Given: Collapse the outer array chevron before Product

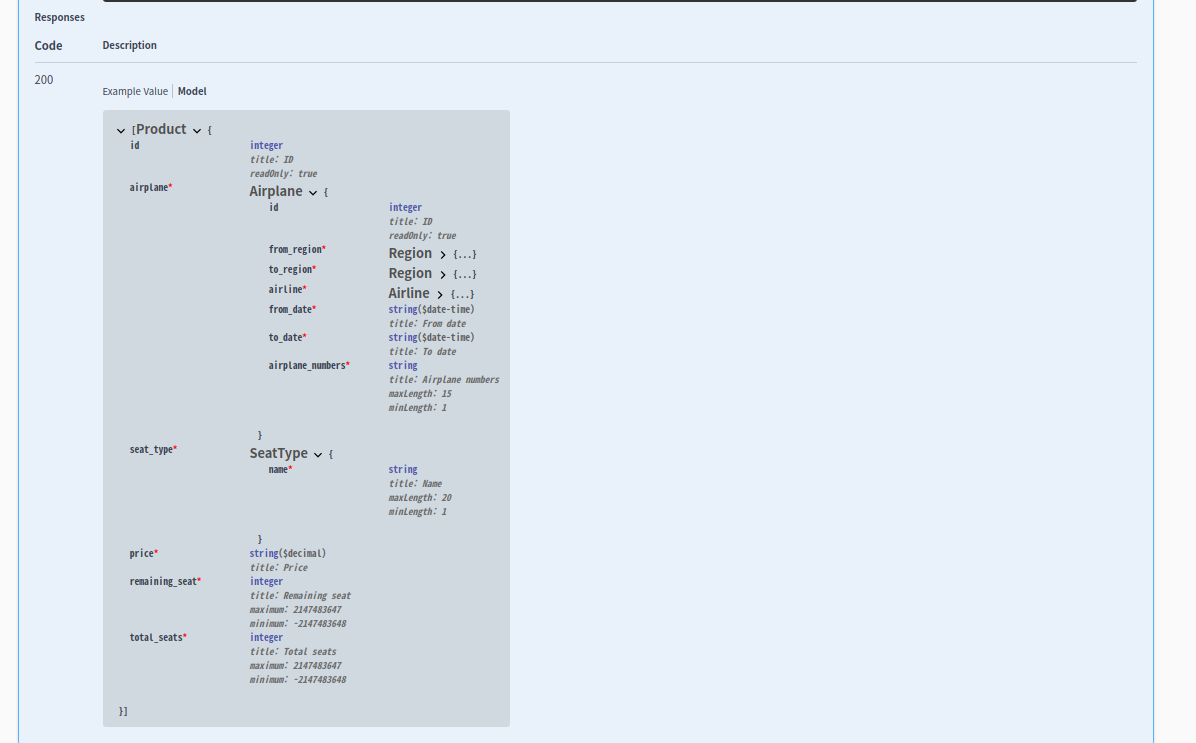Looking at the screenshot, I should pyautogui.click(x=121, y=130).
